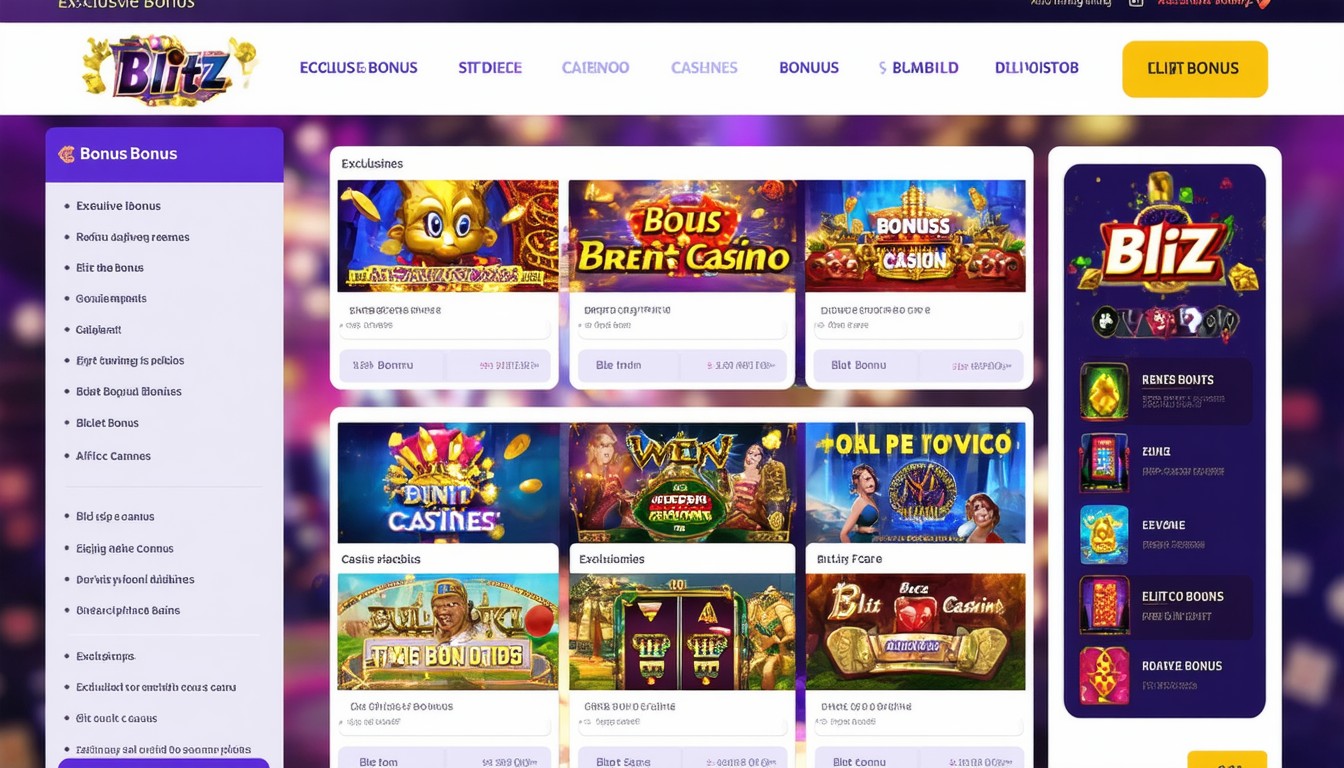This screenshot has height=768, width=1344.
Task: Open the Bous Brent Casino thumbnail
Action: tap(683, 236)
